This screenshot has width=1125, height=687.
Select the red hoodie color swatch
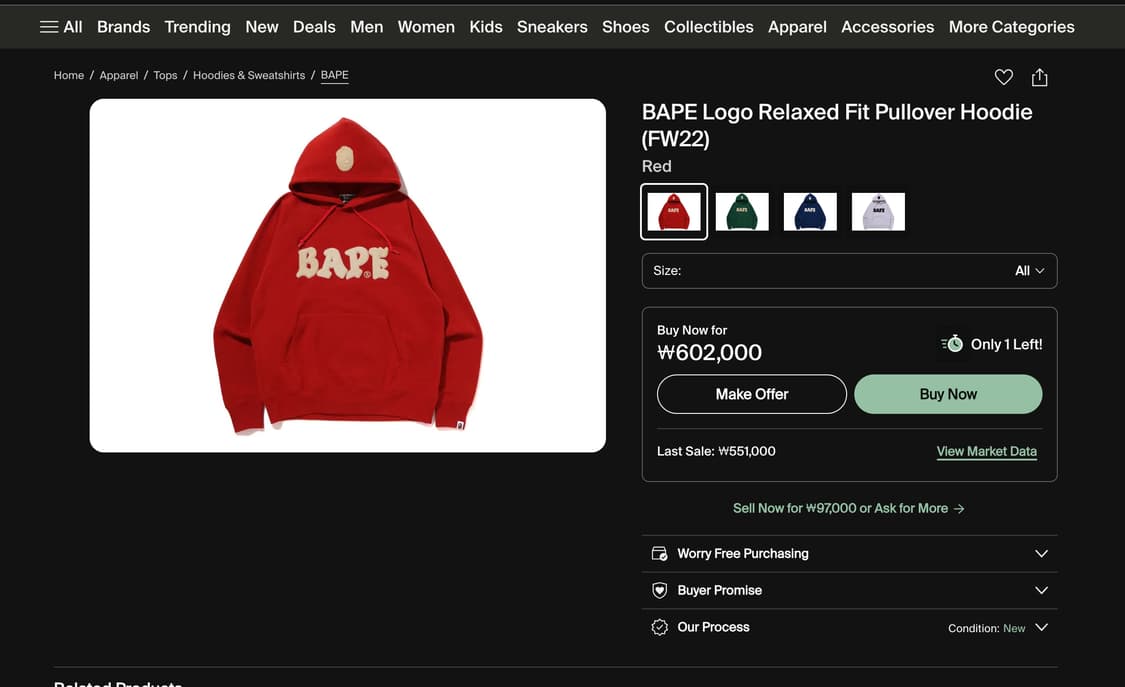[x=674, y=212]
